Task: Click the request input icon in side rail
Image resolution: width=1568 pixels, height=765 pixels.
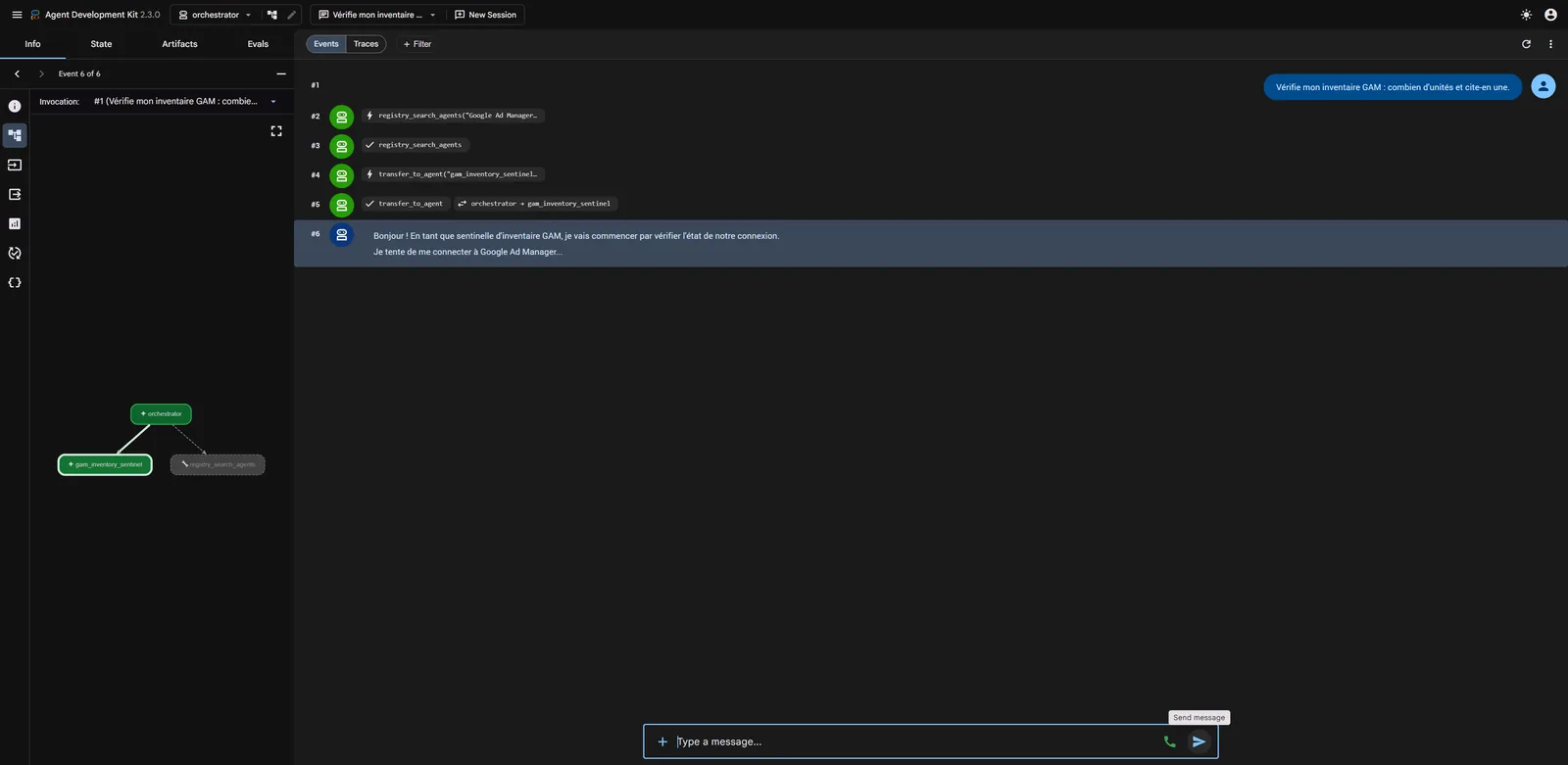Action: pyautogui.click(x=15, y=165)
